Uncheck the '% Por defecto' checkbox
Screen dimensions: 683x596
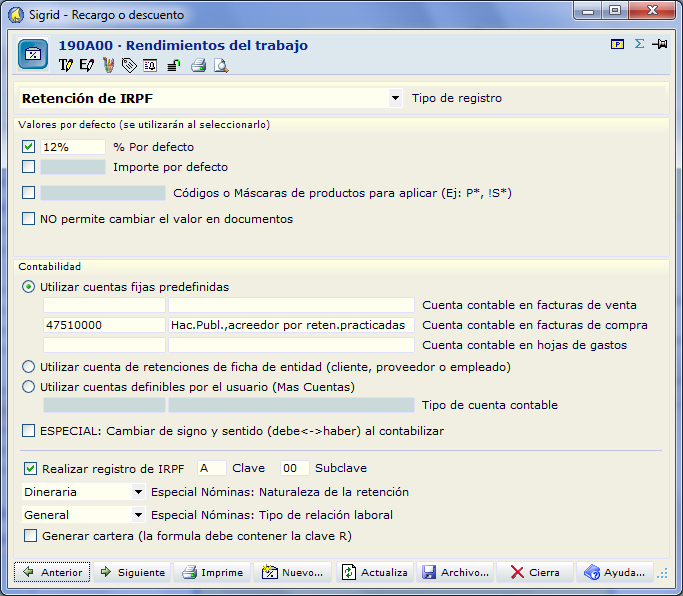tap(28, 146)
